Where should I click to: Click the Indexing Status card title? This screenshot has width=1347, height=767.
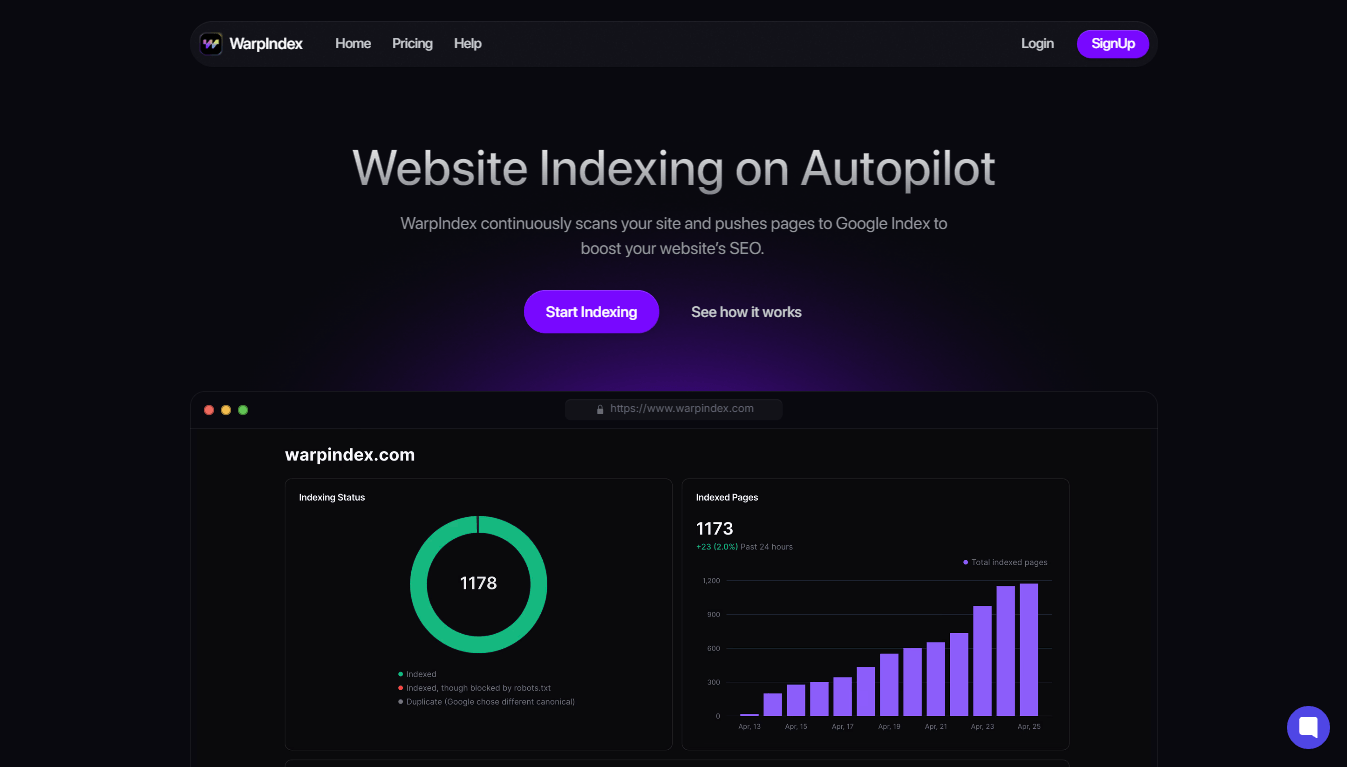(x=332, y=497)
